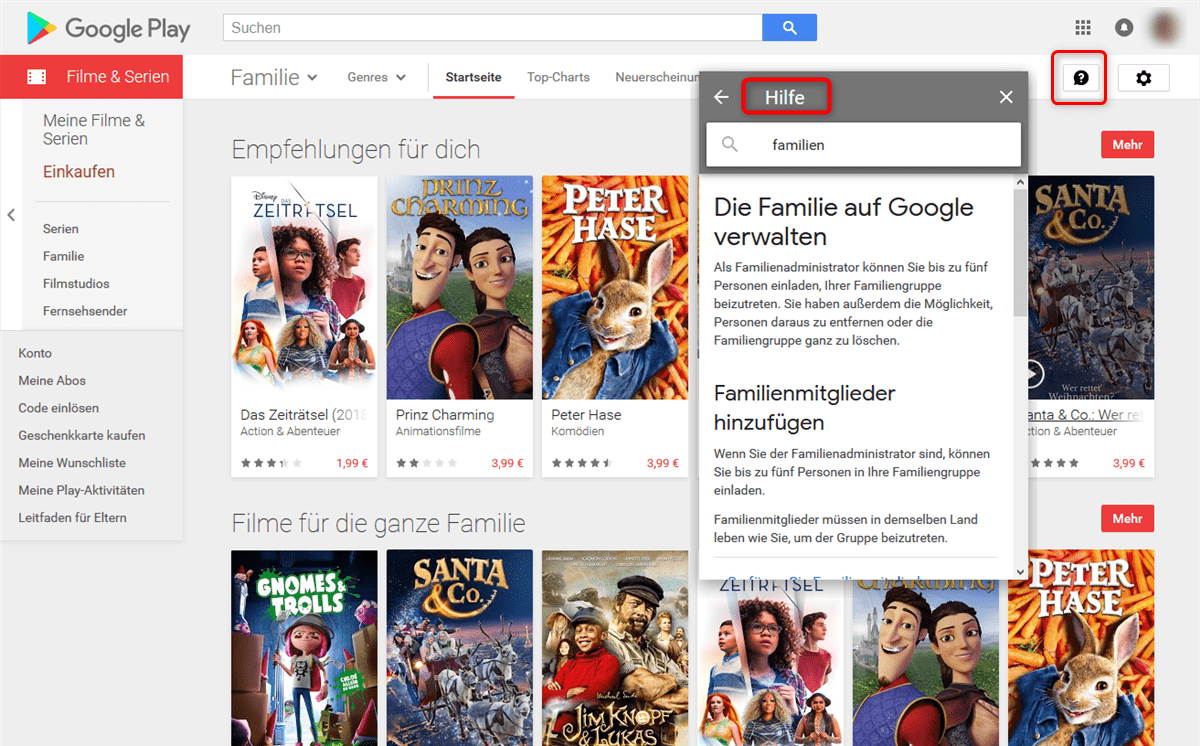Click Mehr next to Empfehlungen für dich
This screenshot has height=746, width=1200.
1127,145
